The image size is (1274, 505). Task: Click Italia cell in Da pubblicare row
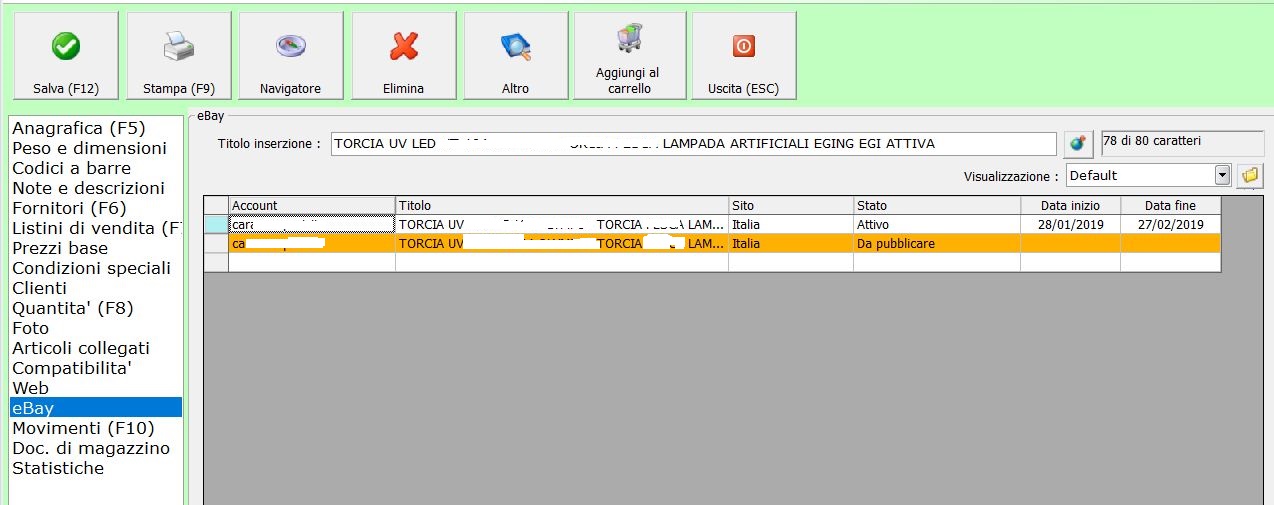click(x=791, y=243)
